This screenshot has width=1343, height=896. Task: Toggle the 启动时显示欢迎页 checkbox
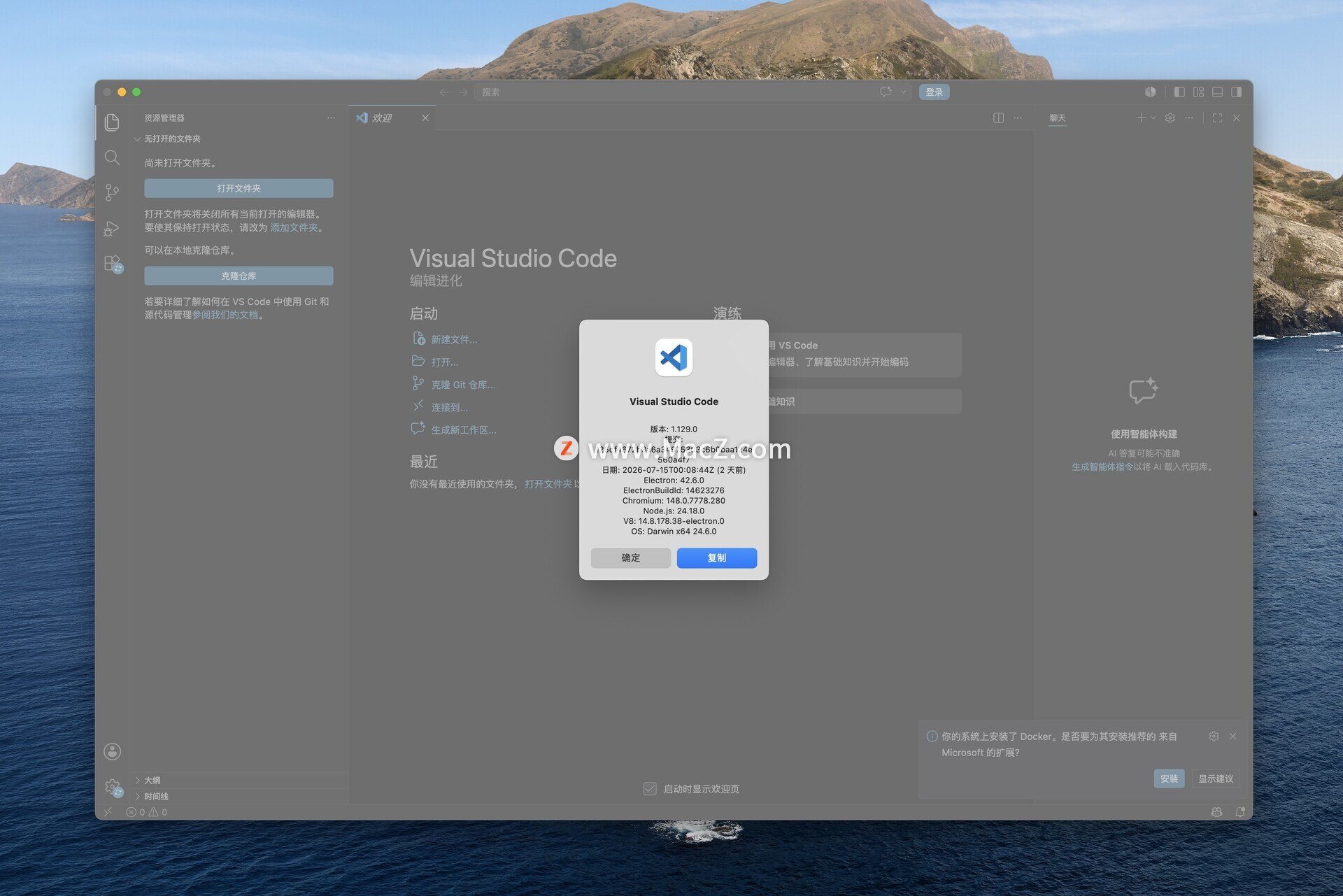point(650,789)
